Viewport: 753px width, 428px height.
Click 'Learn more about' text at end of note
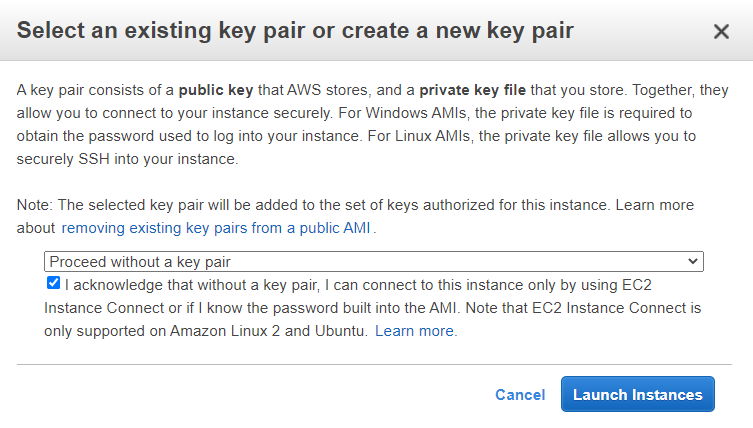(655, 205)
